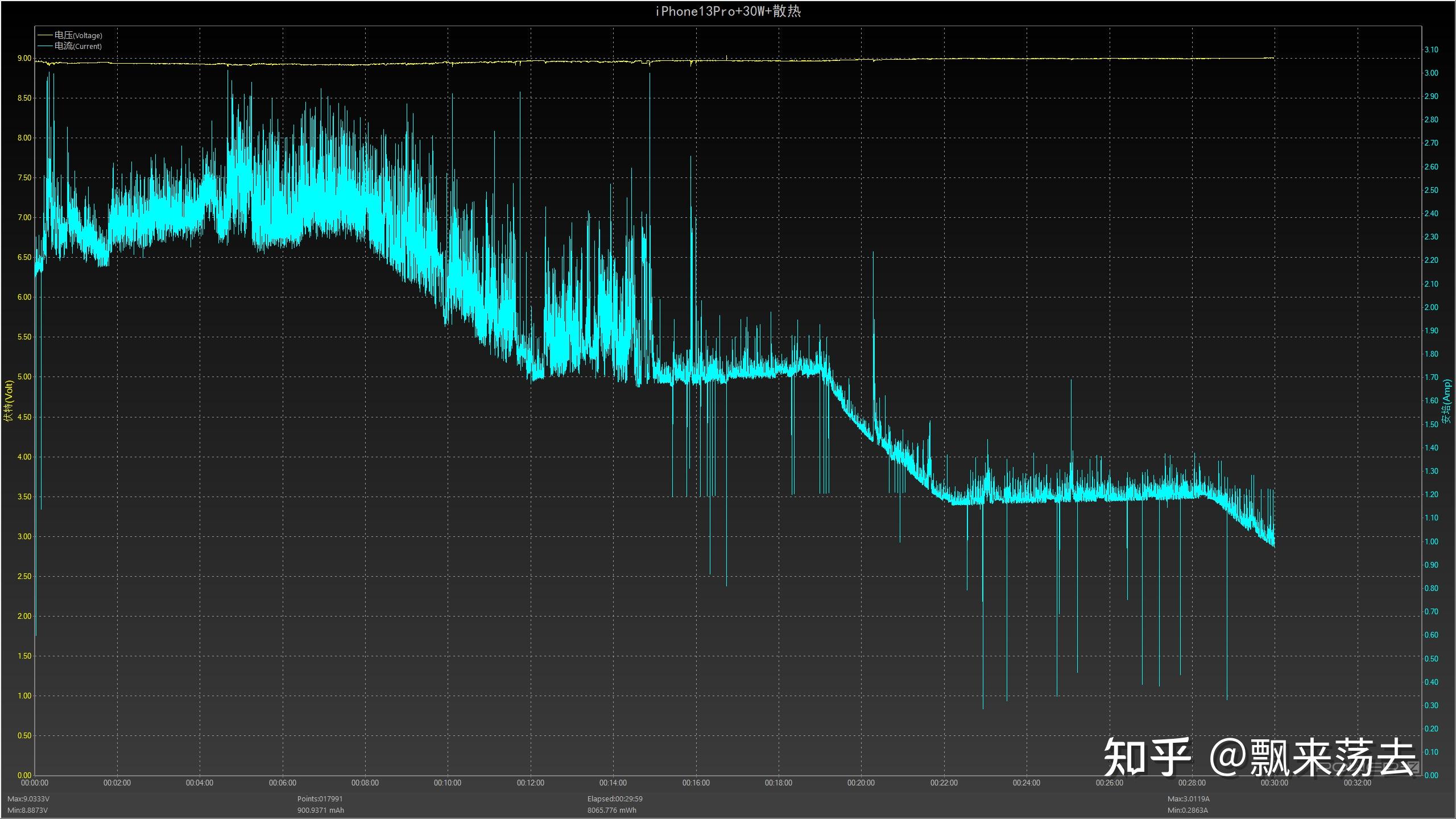Click the 电流(Current) legend entry

pos(78,46)
